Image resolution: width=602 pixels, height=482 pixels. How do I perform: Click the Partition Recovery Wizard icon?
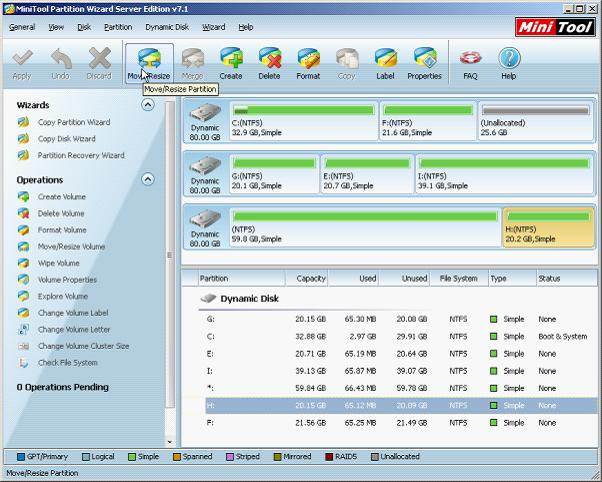click(x=23, y=155)
